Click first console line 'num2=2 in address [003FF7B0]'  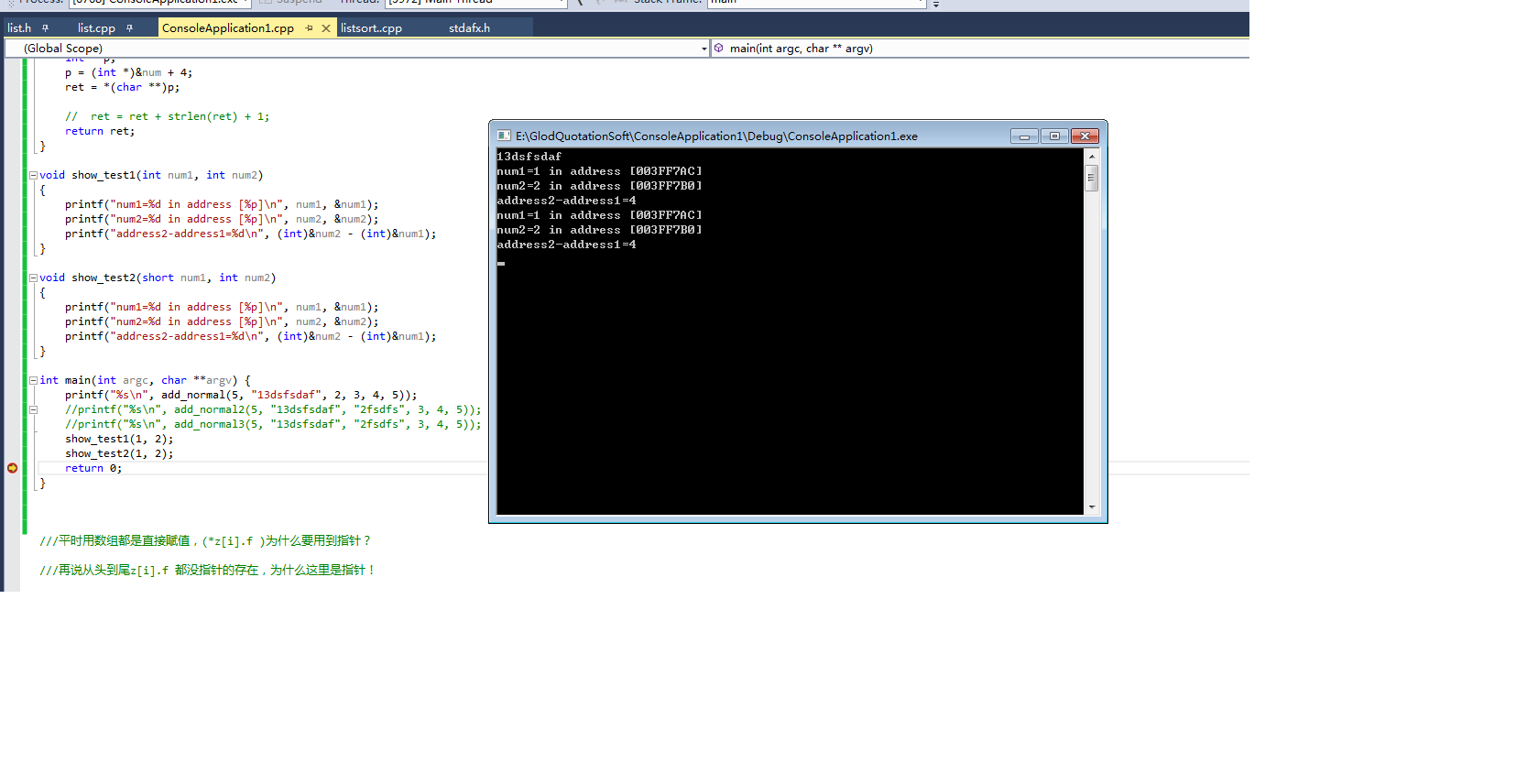[x=599, y=186]
